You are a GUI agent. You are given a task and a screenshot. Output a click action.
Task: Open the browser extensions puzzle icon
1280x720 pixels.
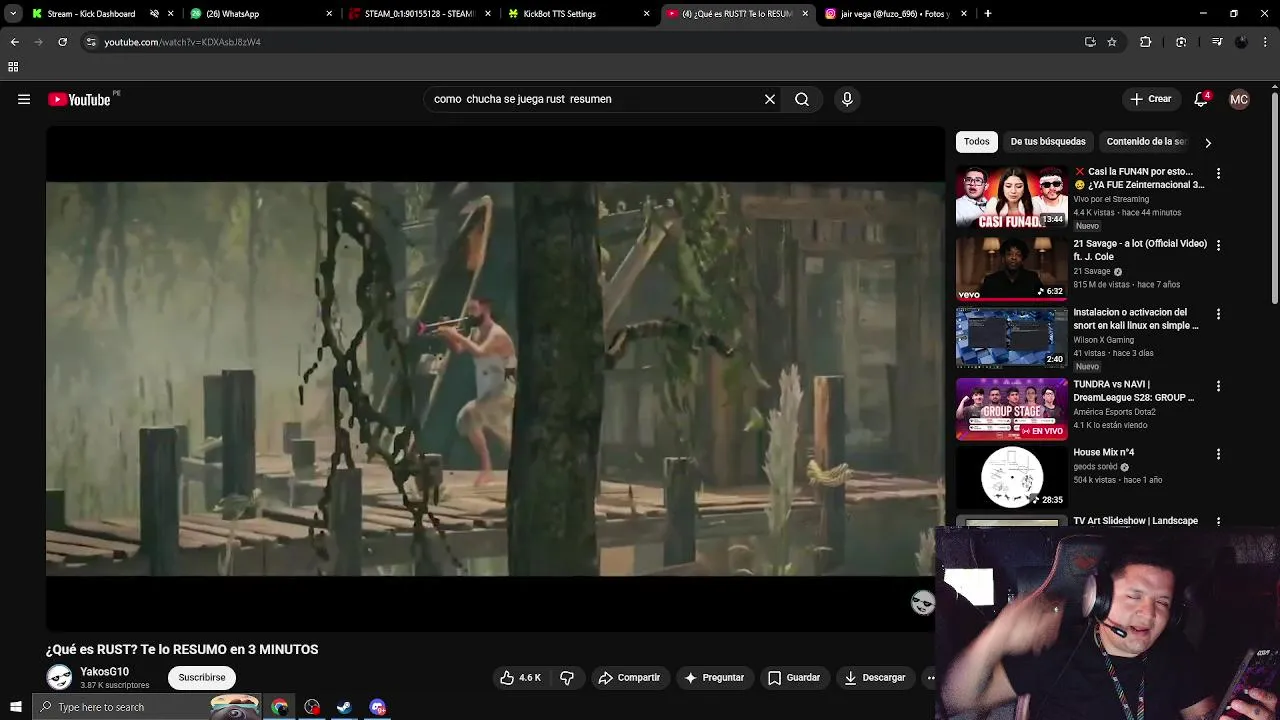(x=1146, y=42)
